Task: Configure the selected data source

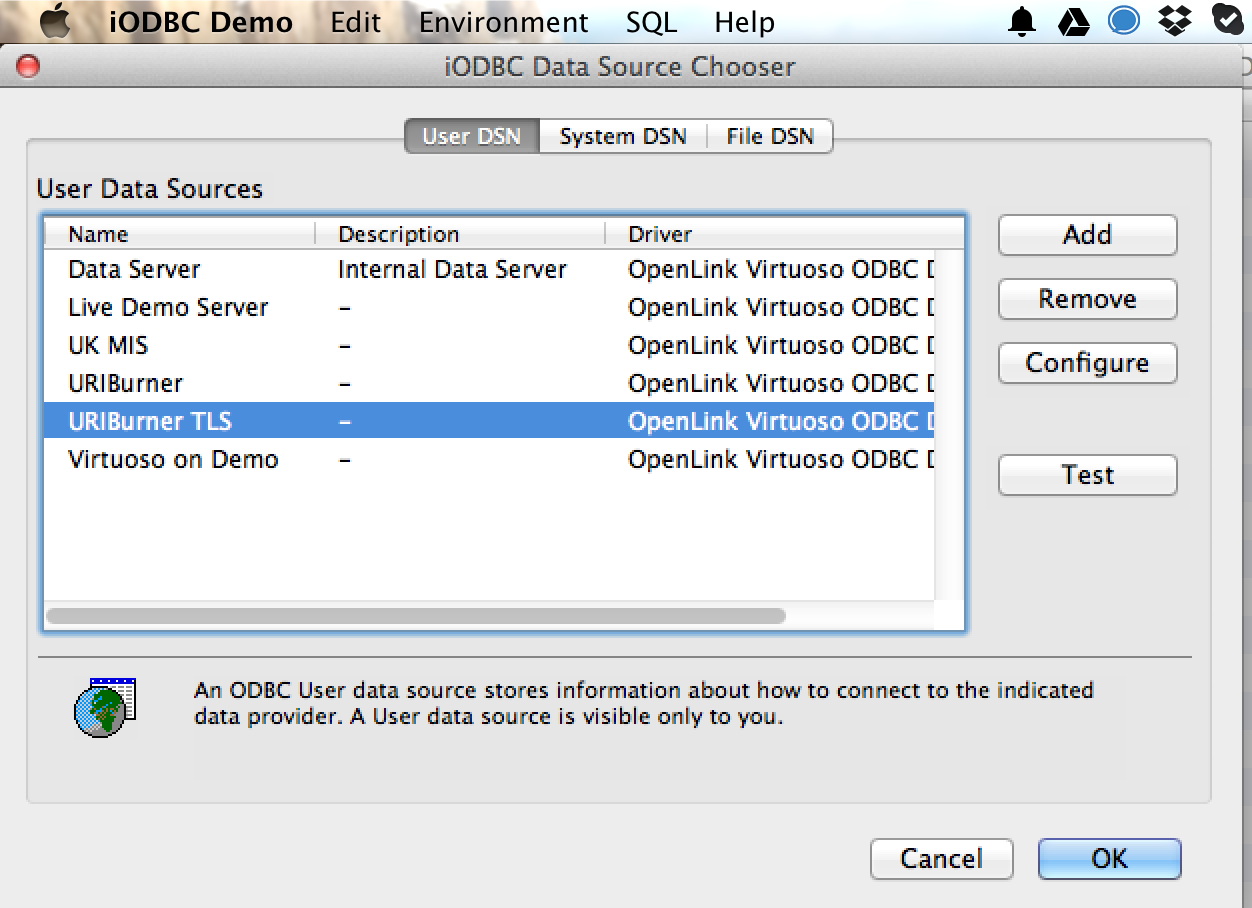Action: pos(1087,363)
